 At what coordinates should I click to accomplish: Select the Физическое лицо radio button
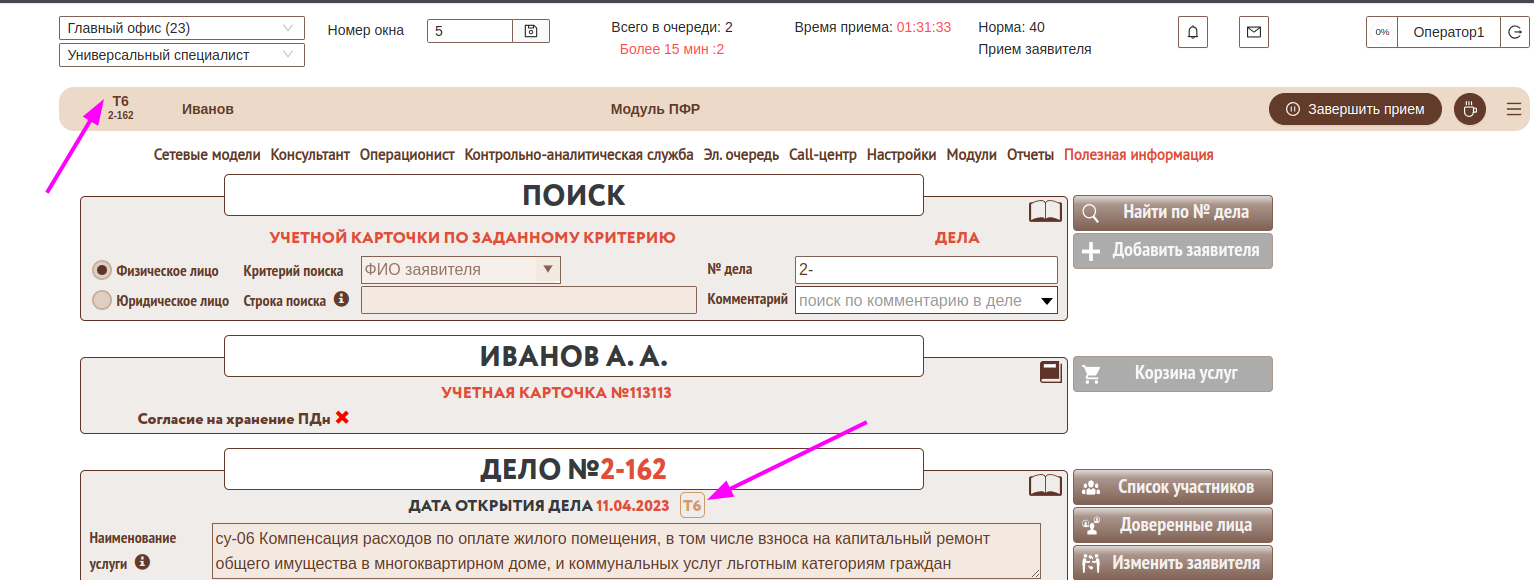coord(101,270)
